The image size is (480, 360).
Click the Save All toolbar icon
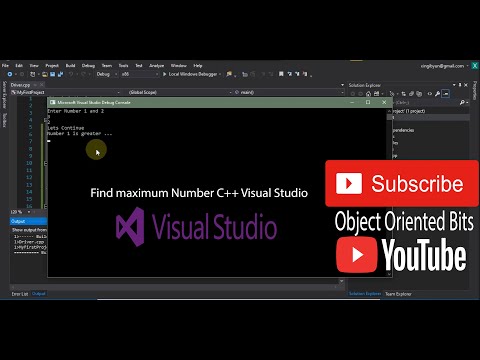60,74
